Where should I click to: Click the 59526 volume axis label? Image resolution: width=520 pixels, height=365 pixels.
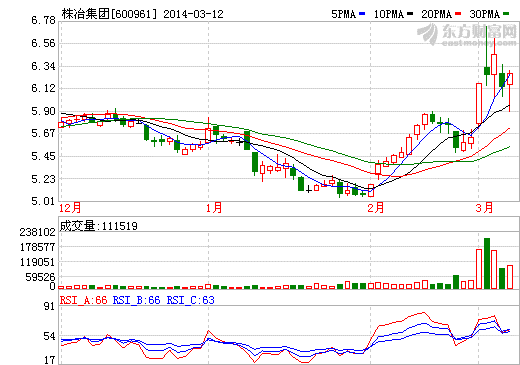(x=40, y=277)
